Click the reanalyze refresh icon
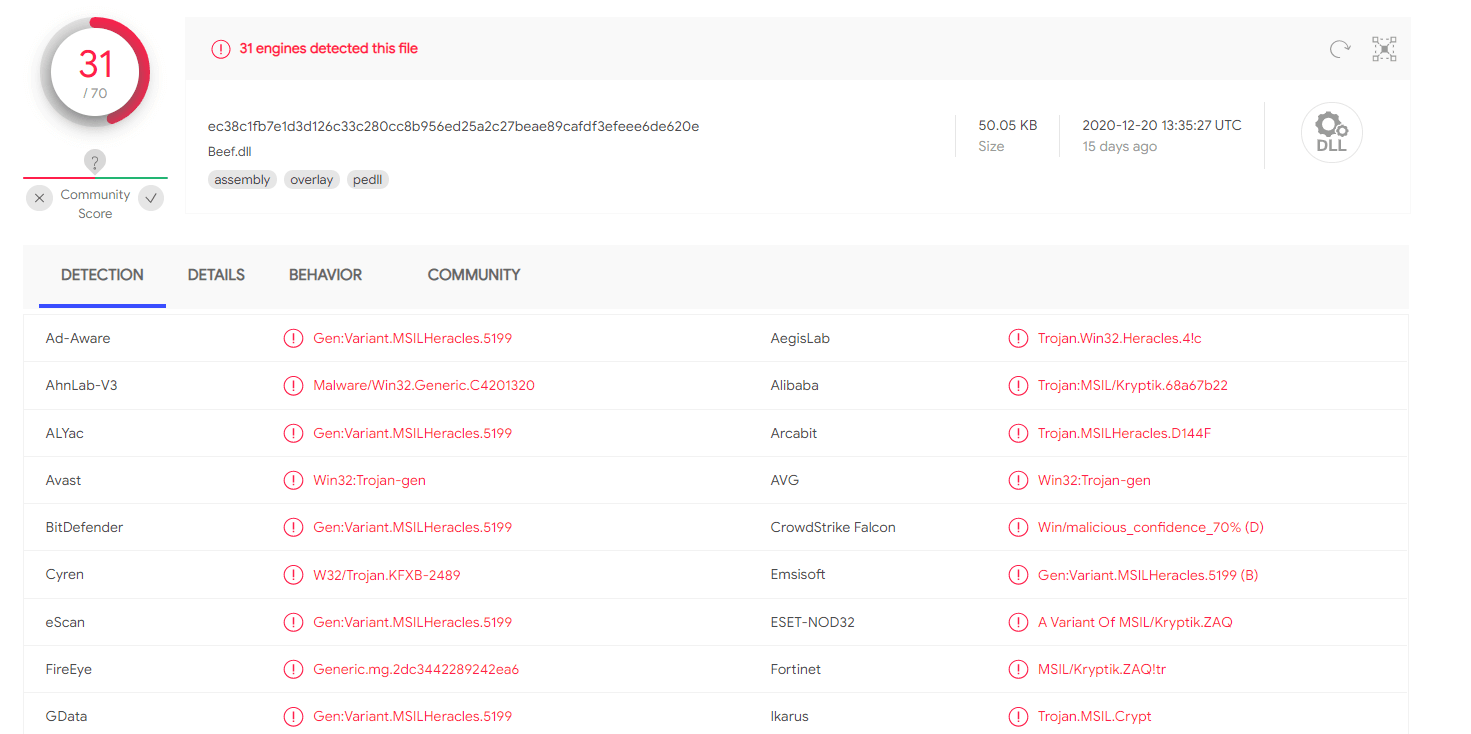Viewport: 1471px width, 734px height. click(1340, 49)
